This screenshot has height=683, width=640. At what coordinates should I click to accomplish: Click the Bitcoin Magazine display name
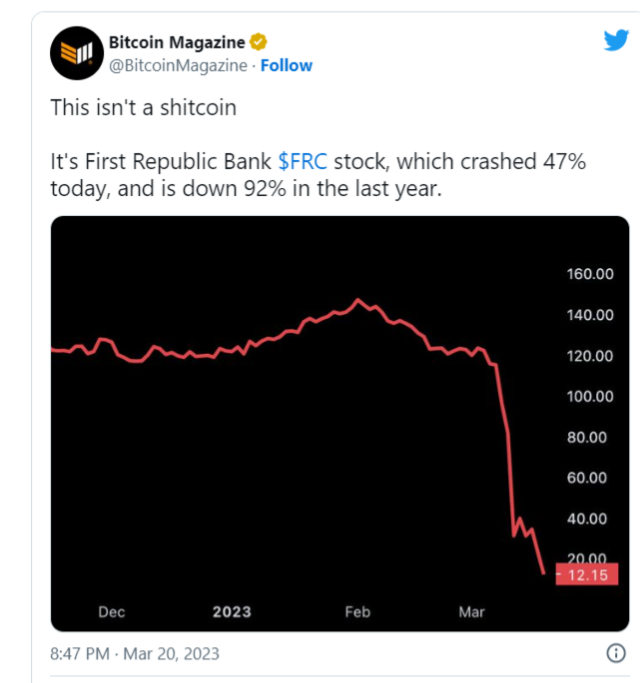[x=176, y=43]
